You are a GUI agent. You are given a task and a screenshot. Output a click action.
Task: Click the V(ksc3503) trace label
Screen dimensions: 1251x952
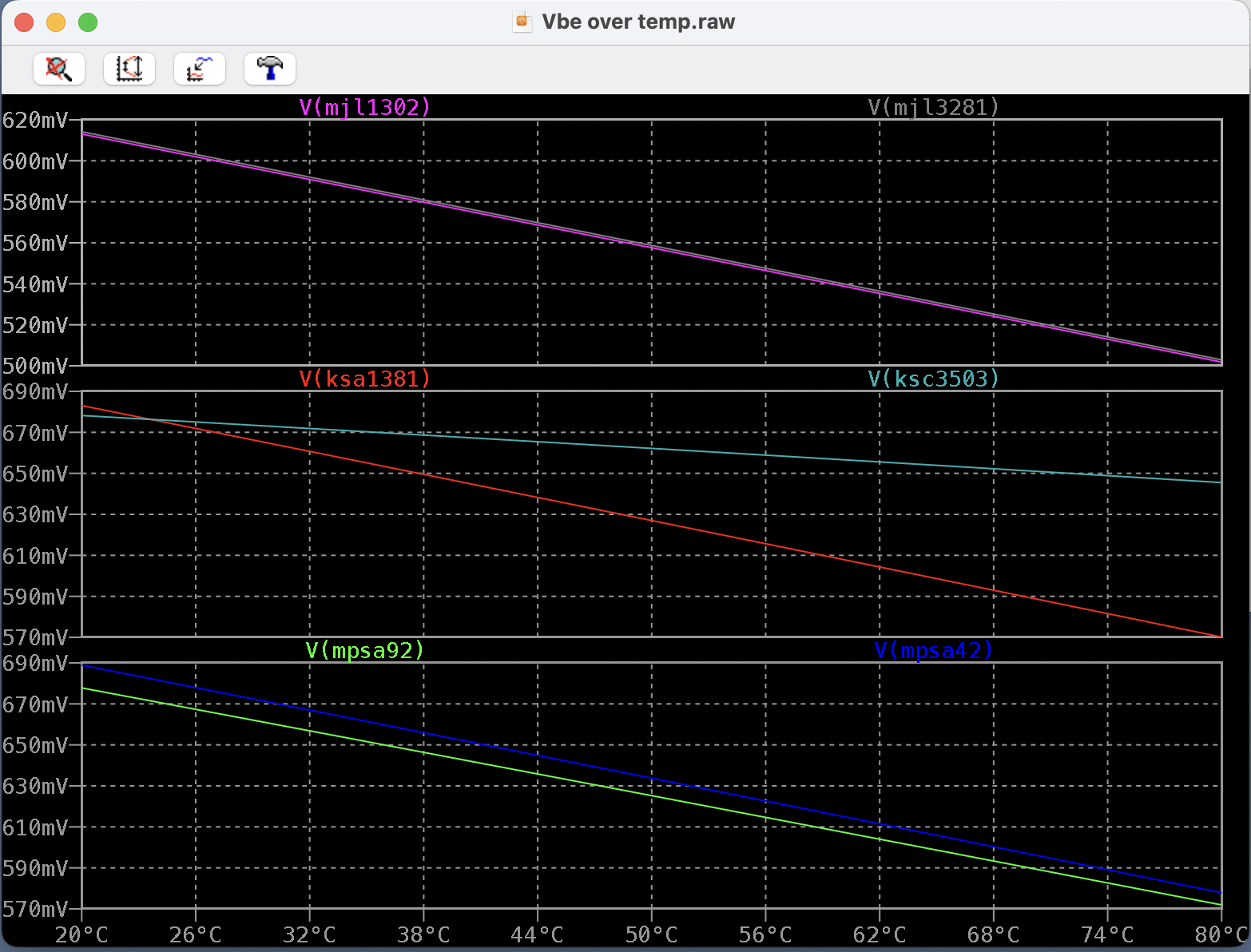pos(934,379)
